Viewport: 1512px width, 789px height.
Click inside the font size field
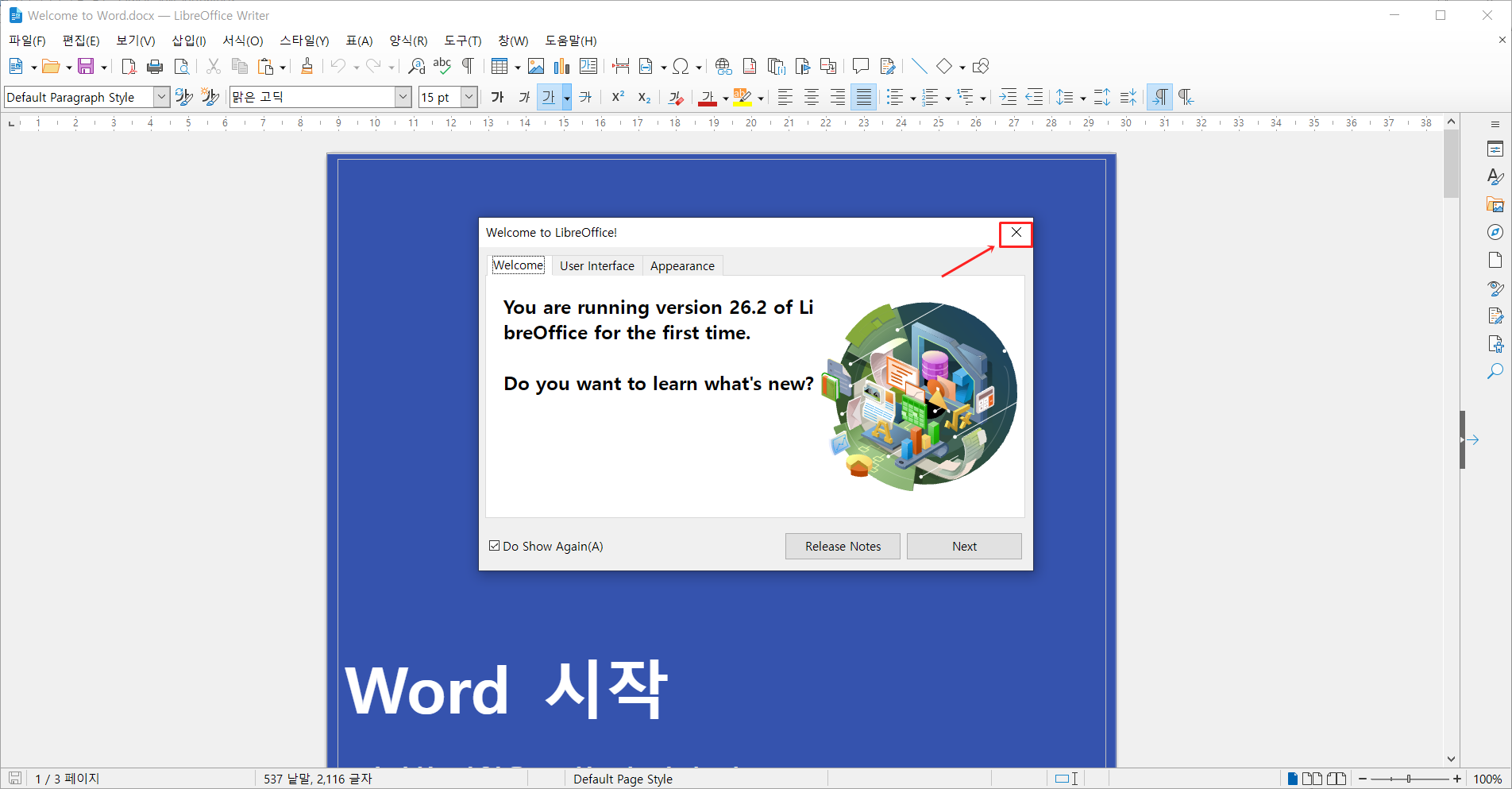click(439, 97)
